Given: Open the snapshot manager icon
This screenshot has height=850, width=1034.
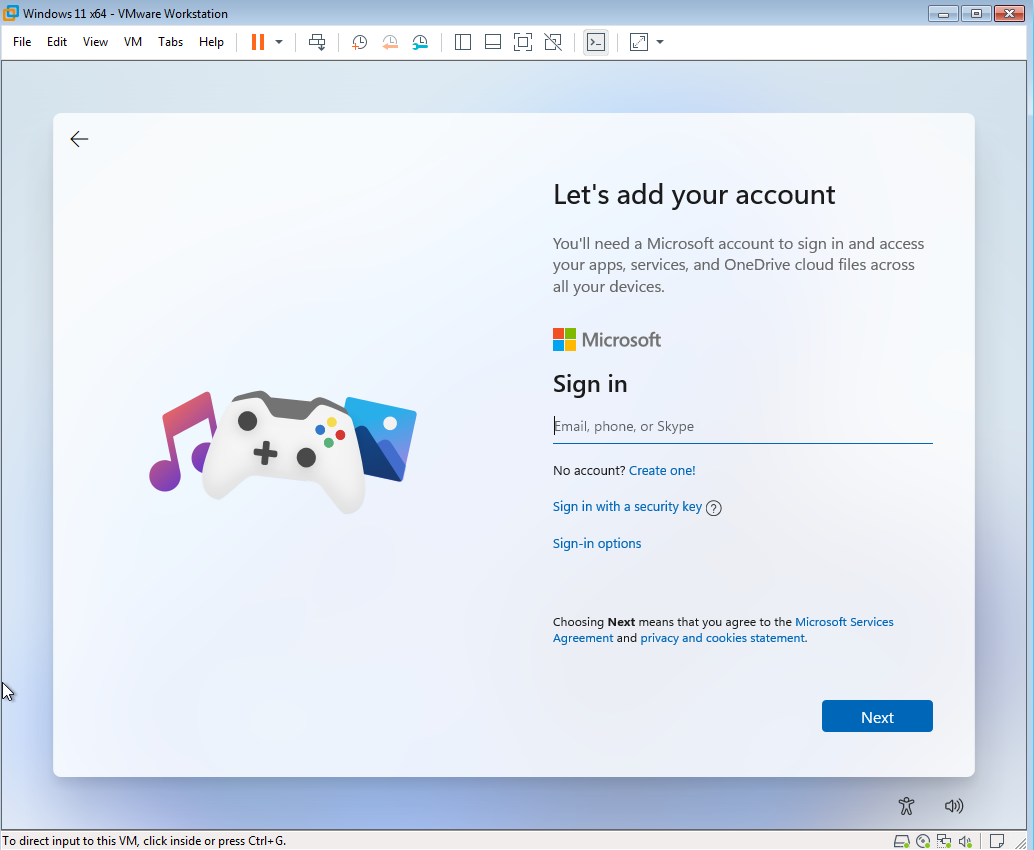Looking at the screenshot, I should (x=420, y=42).
